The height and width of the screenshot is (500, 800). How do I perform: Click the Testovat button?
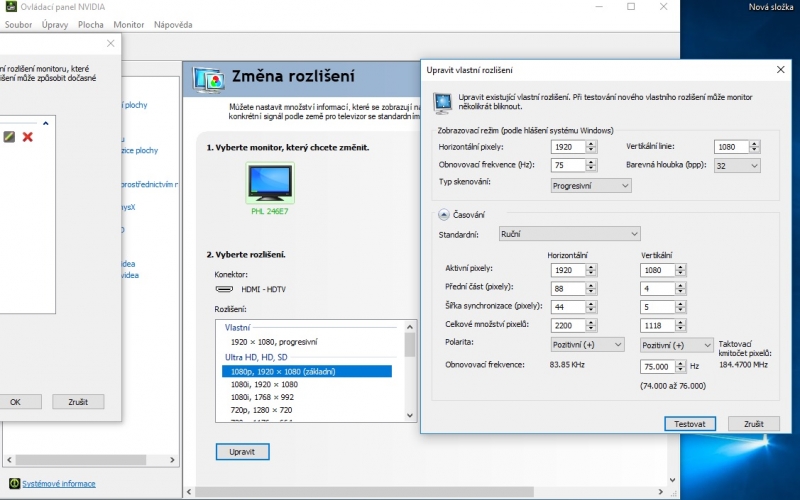690,424
